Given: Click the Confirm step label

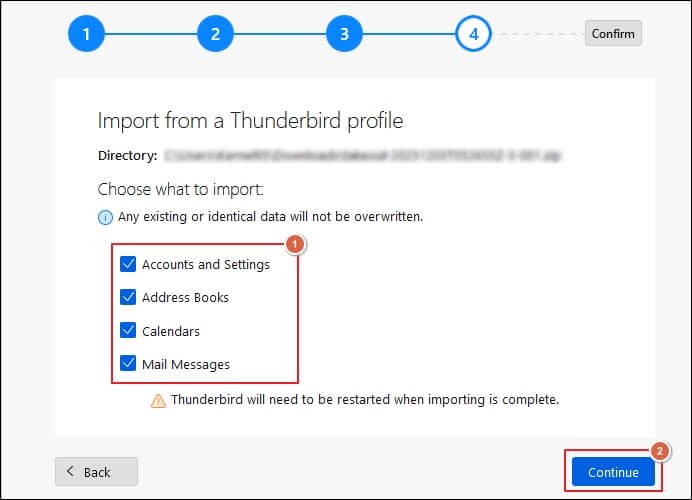Looking at the screenshot, I should [613, 34].
